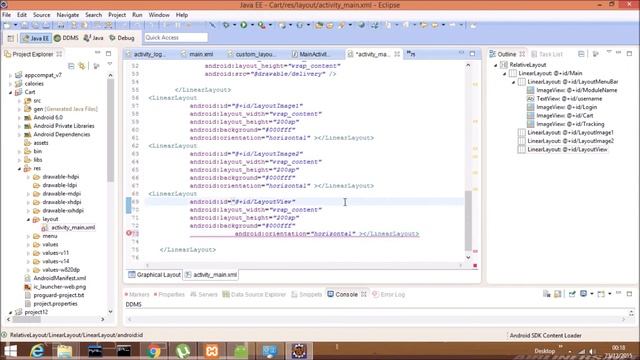Click the Display Selected Console icon
The height and width of the screenshot is (360, 640).
pyautogui.click(x=584, y=294)
